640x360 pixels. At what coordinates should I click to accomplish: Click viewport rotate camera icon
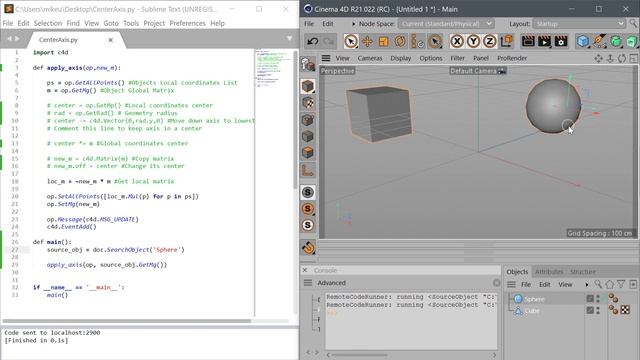[622, 58]
